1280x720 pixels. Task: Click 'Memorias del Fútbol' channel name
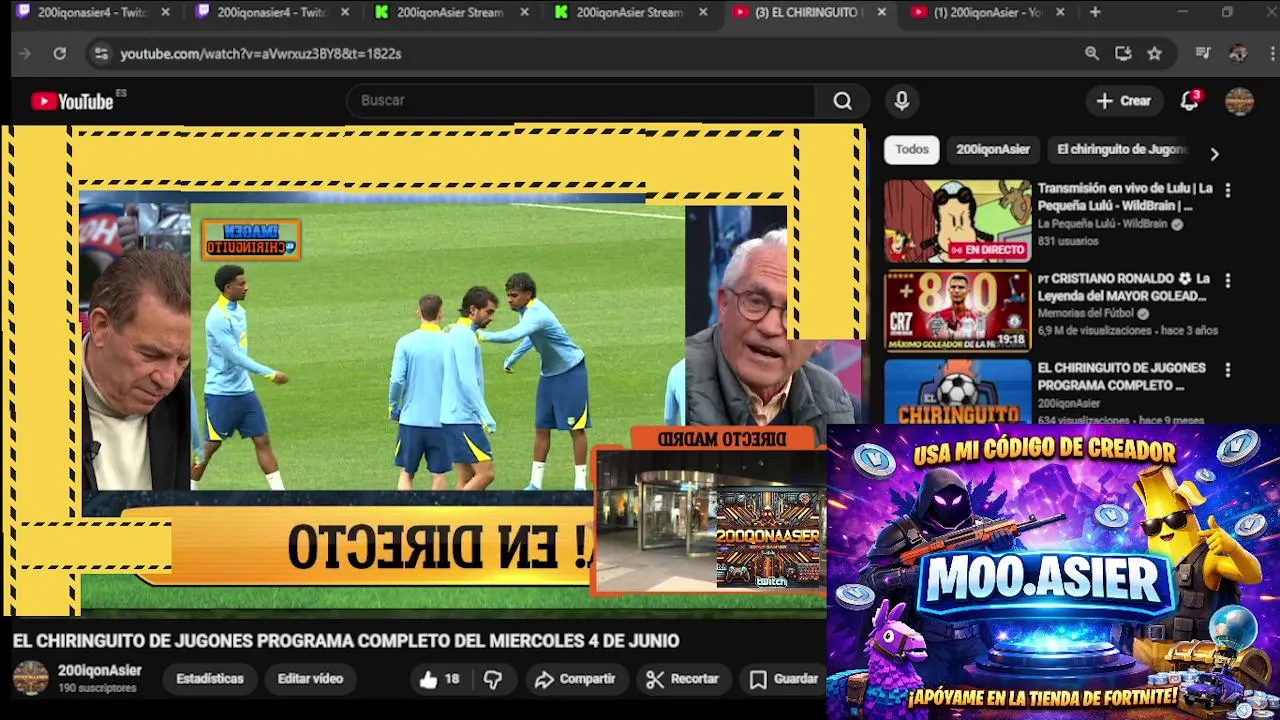click(x=1086, y=314)
